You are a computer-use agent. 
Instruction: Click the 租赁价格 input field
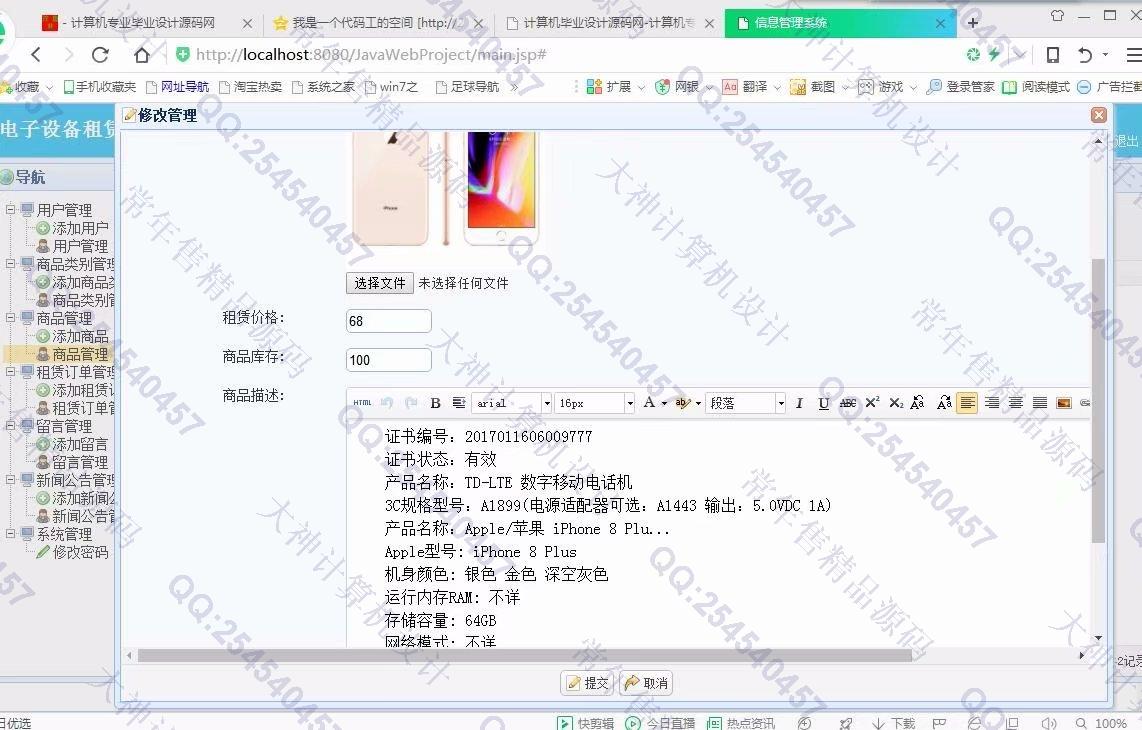point(389,321)
